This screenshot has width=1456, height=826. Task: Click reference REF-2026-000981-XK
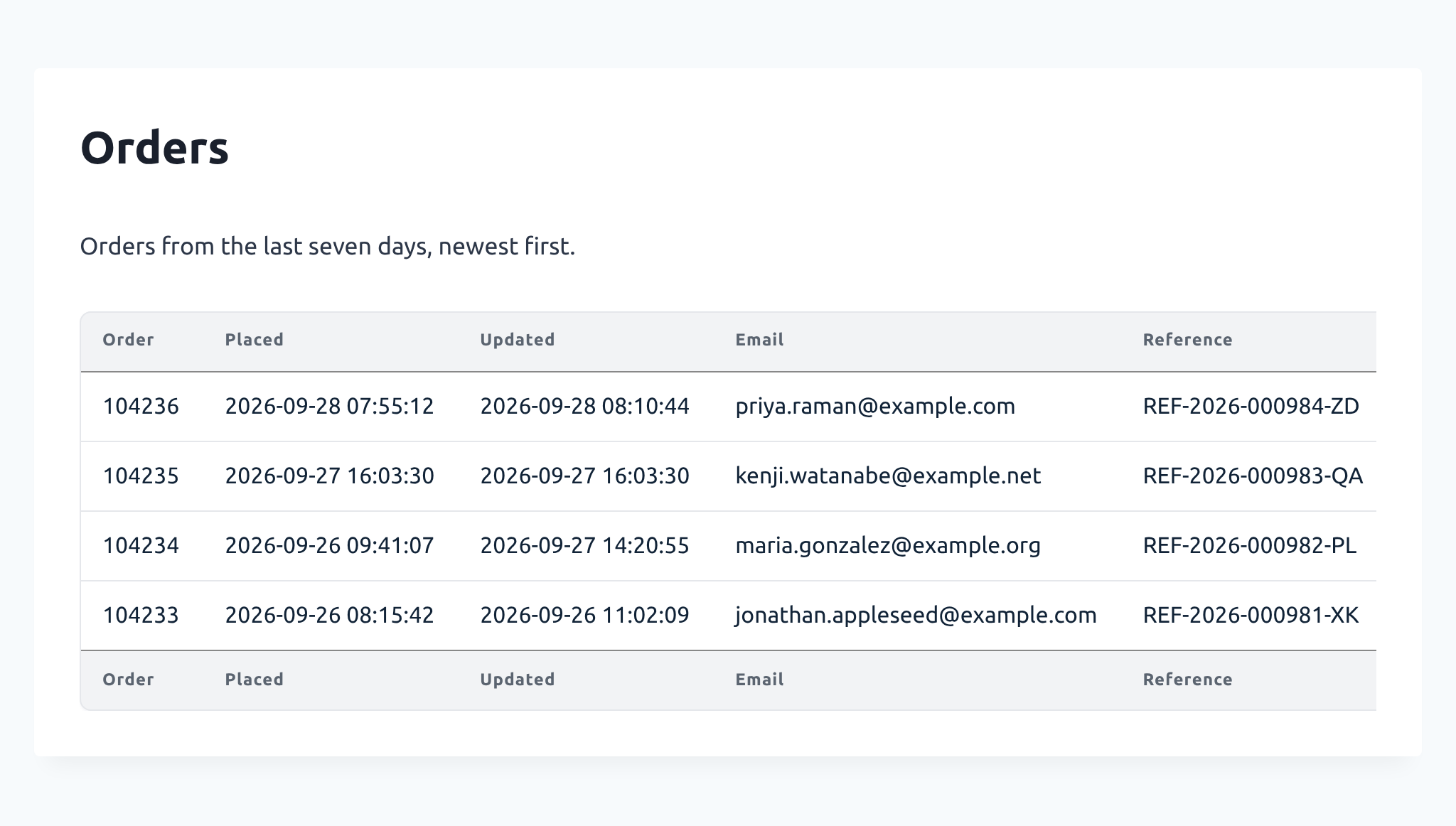pos(1251,616)
